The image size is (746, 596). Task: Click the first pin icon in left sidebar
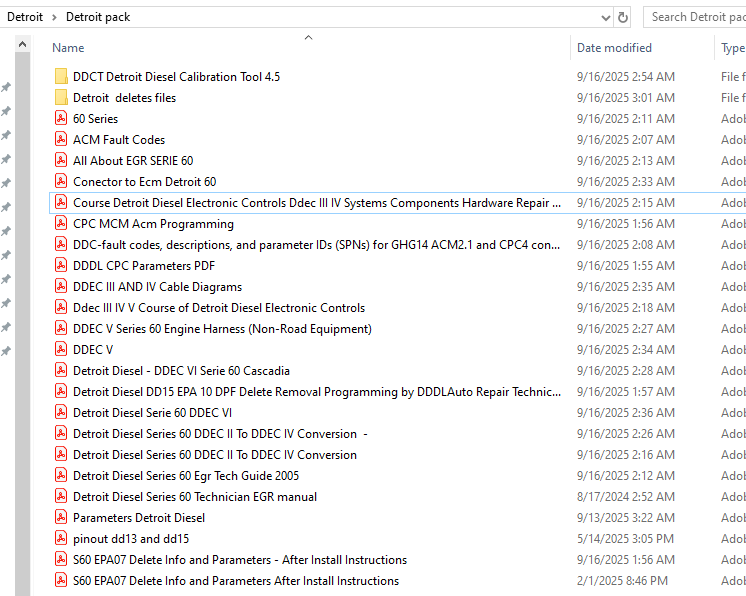(x=6, y=88)
